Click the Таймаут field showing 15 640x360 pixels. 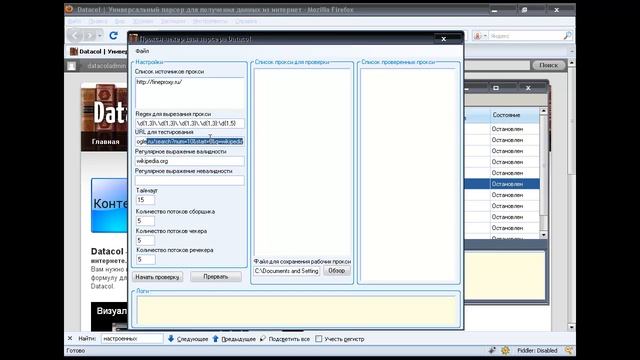[x=145, y=200]
